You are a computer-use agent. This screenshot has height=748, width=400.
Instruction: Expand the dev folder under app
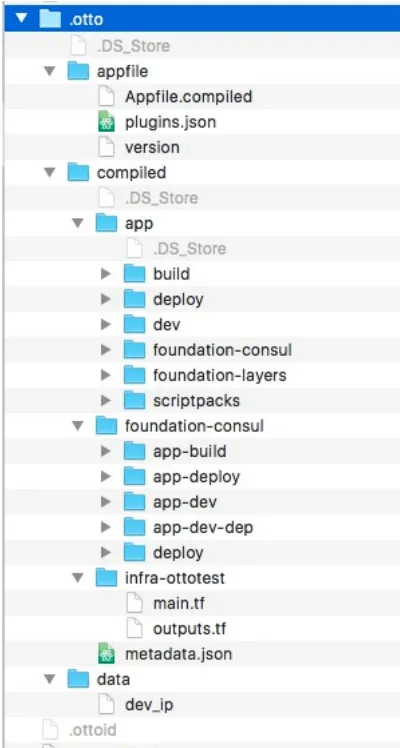tap(106, 324)
